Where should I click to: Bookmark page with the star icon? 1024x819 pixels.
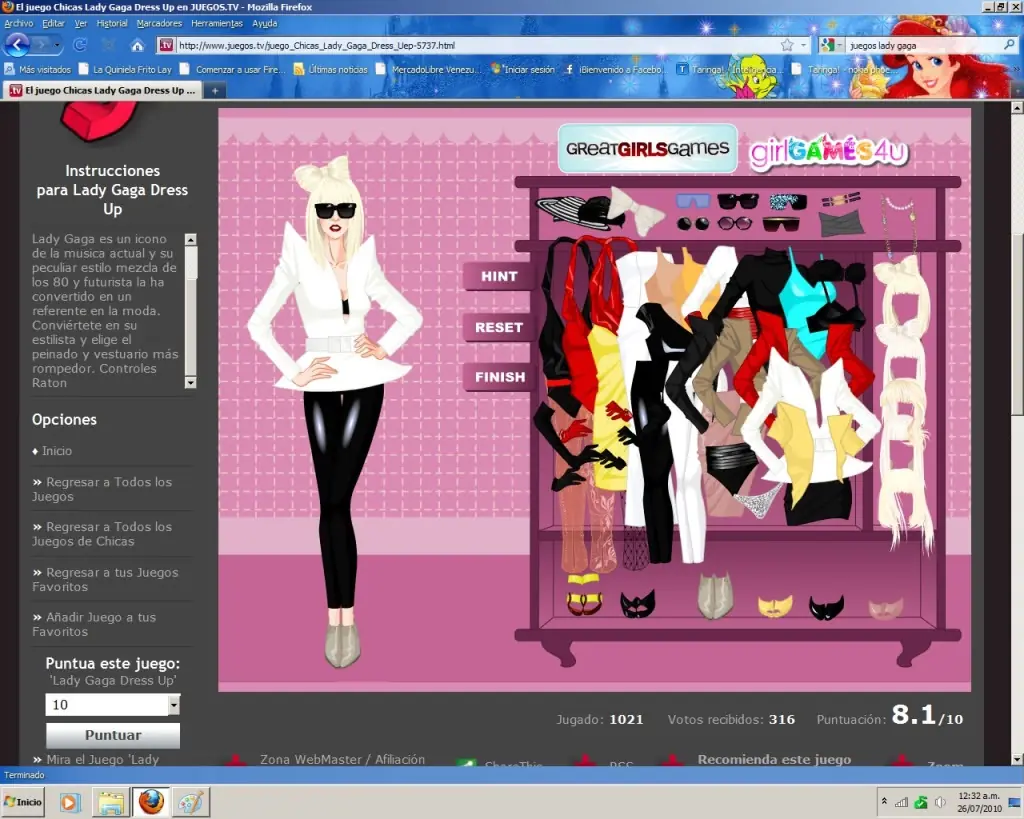(x=787, y=45)
